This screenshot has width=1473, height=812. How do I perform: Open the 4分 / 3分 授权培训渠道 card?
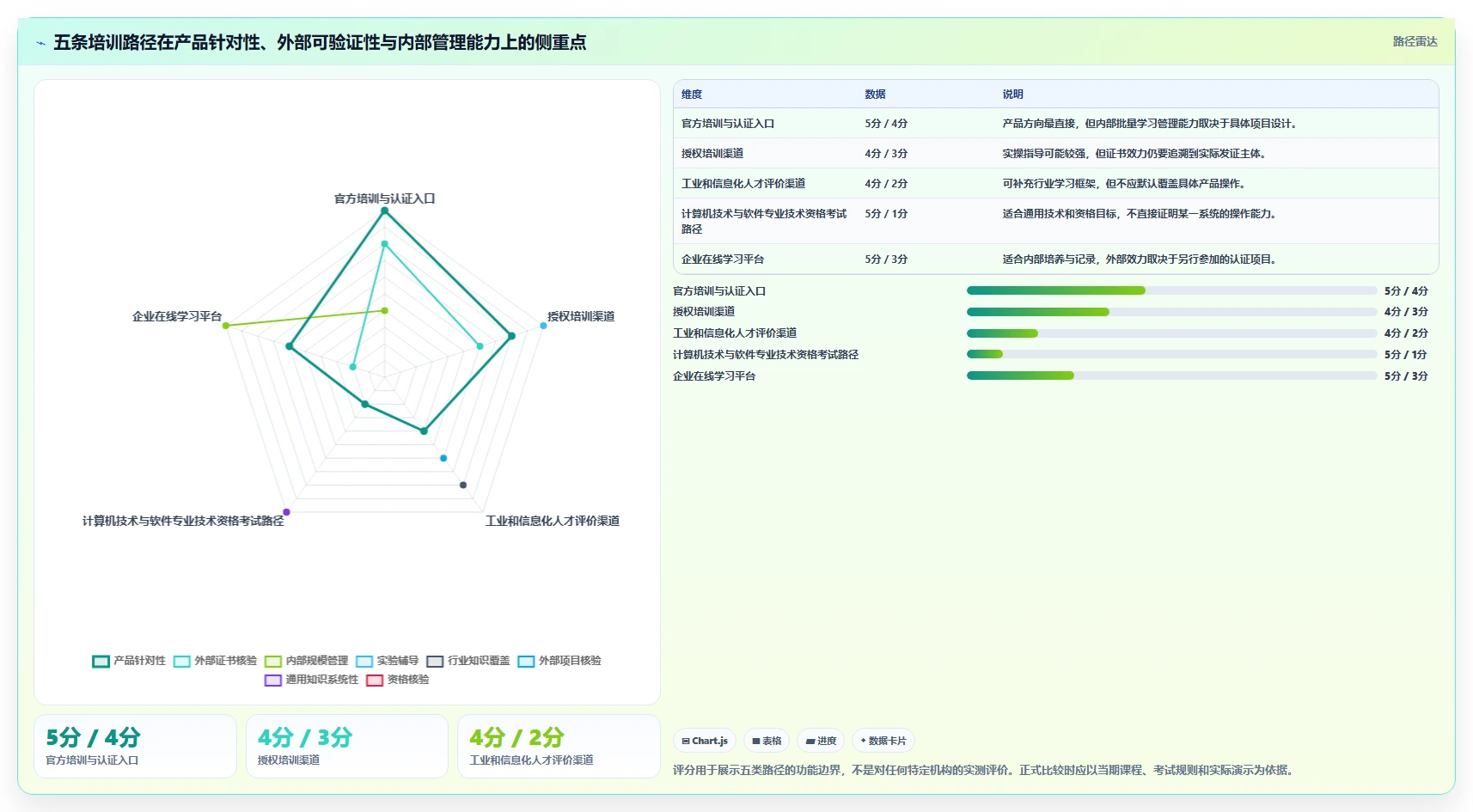point(347,747)
